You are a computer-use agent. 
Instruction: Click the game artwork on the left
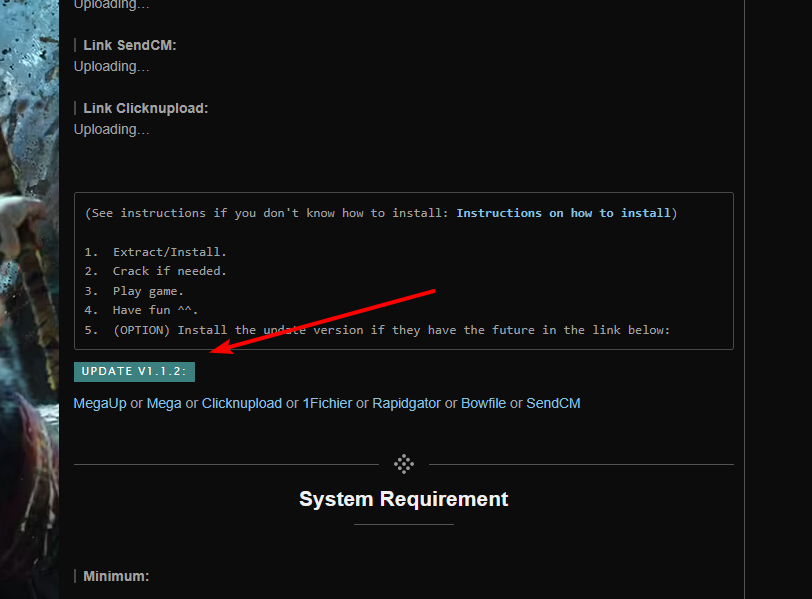tap(29, 300)
